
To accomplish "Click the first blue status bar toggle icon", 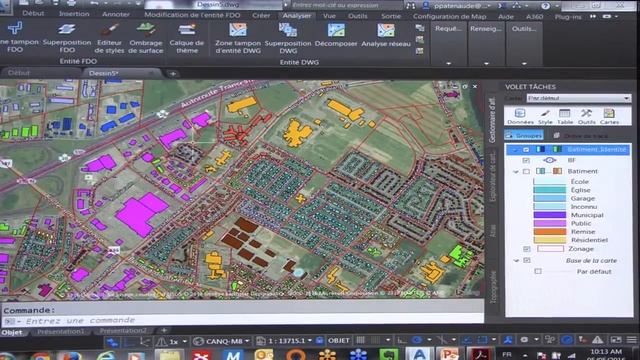I will tap(113, 342).
